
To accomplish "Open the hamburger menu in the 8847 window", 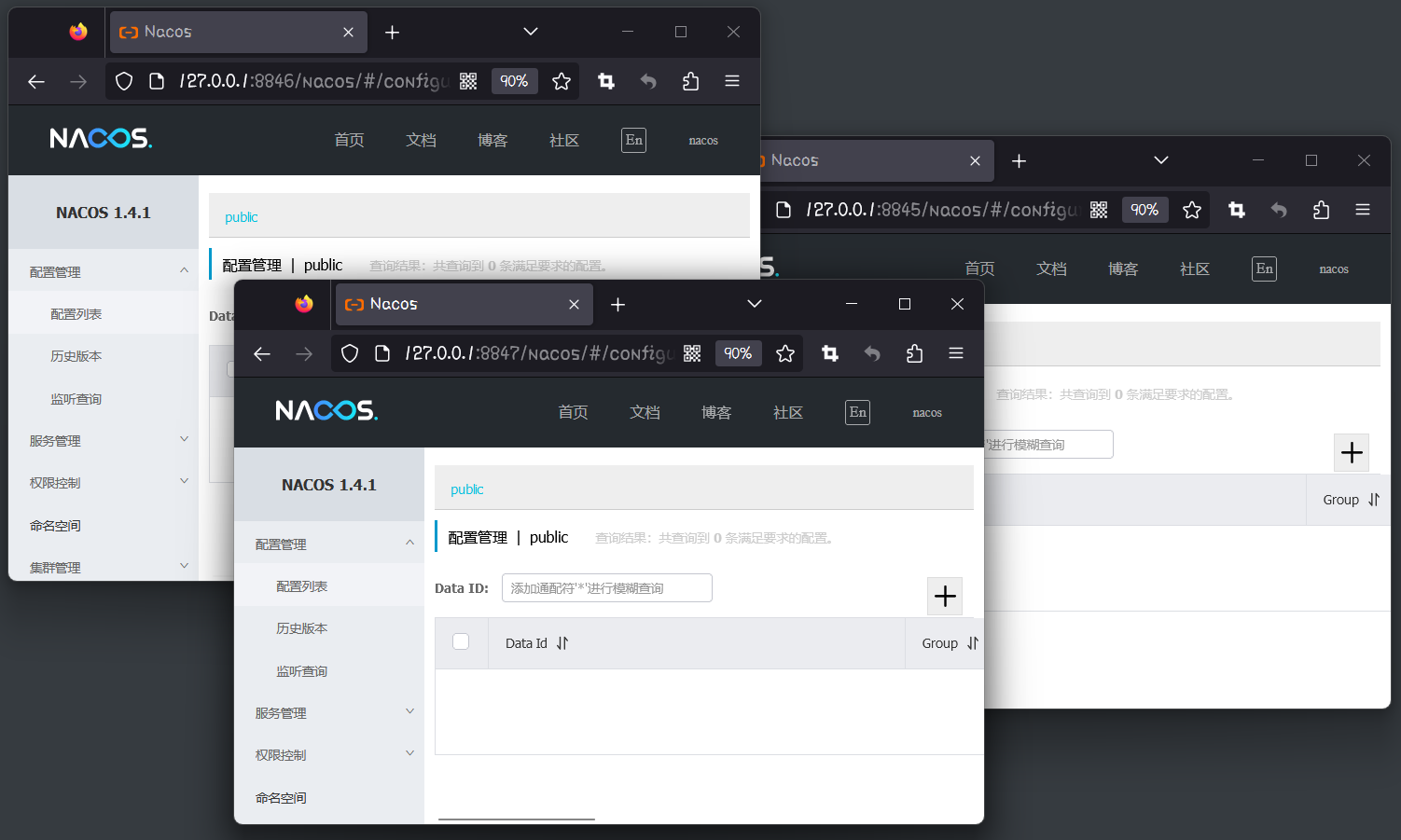I will click(x=956, y=353).
